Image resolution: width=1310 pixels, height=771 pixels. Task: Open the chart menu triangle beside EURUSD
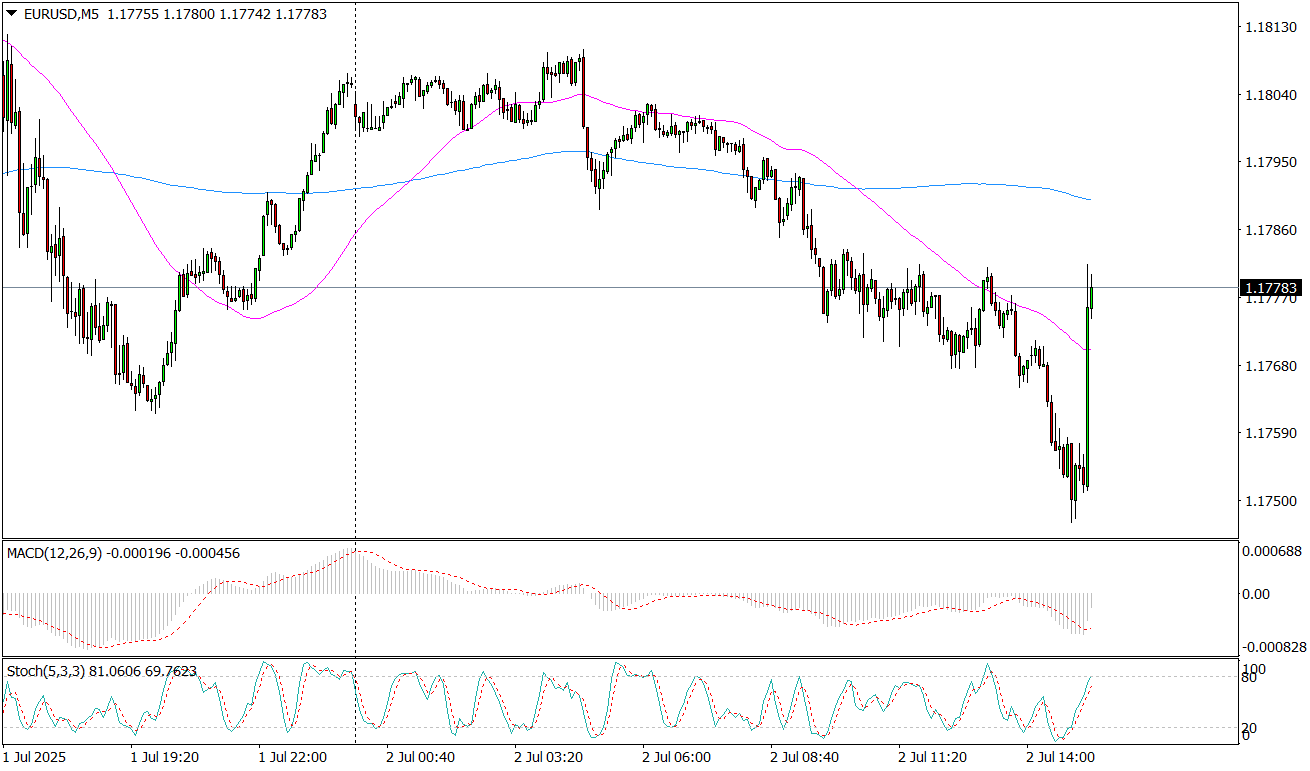[12, 15]
